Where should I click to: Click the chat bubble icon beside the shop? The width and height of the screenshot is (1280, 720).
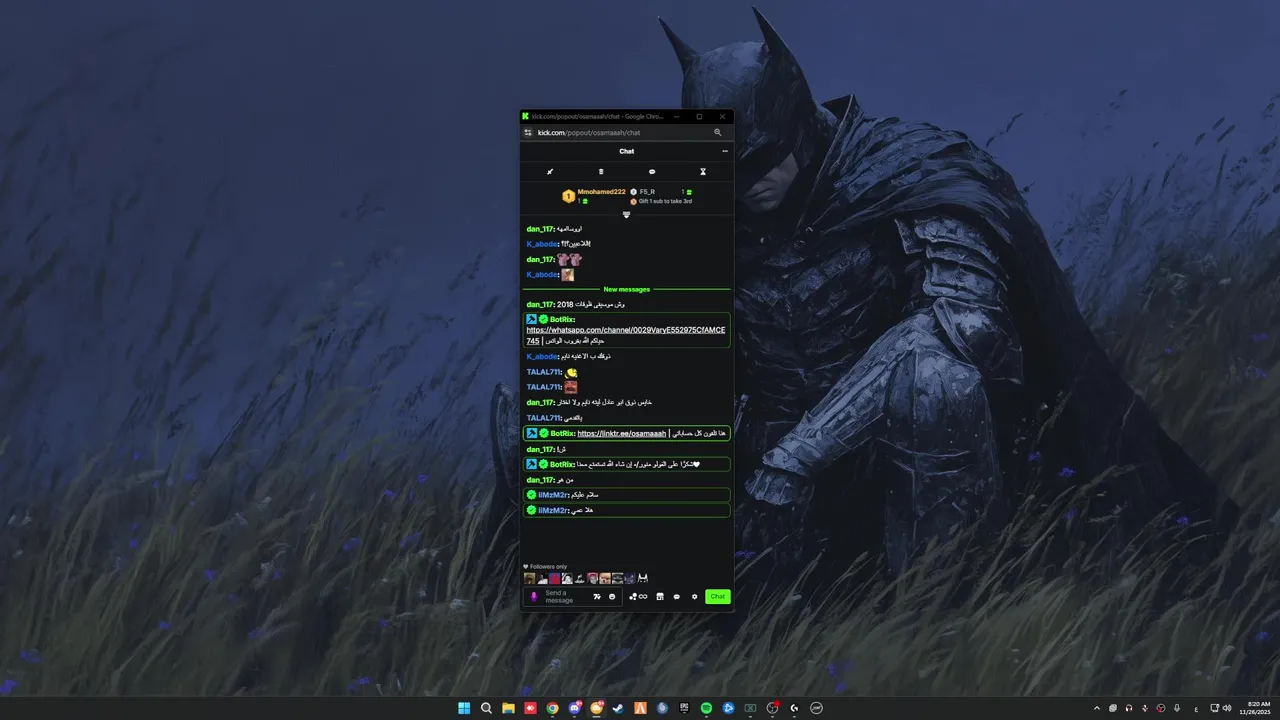[x=677, y=596]
